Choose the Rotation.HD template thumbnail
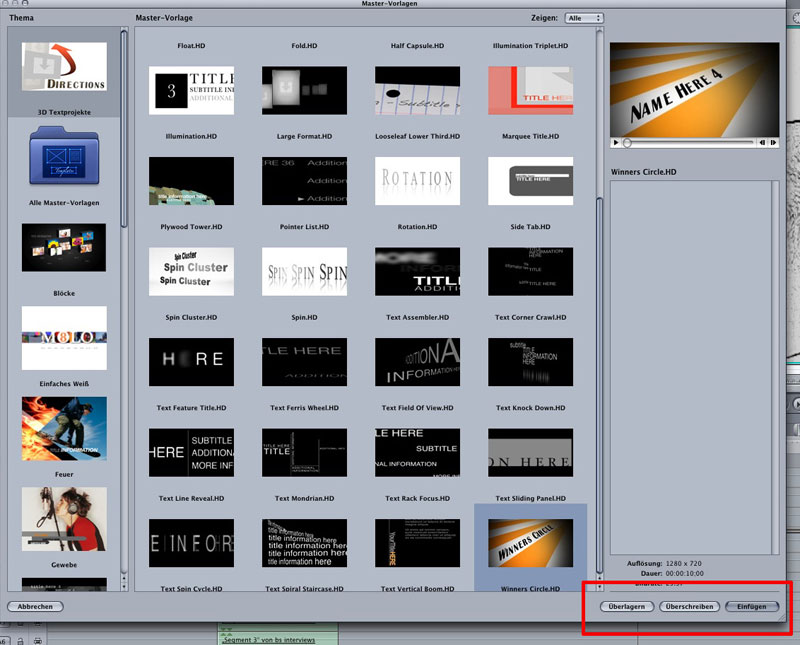This screenshot has height=645, width=800. point(417,180)
